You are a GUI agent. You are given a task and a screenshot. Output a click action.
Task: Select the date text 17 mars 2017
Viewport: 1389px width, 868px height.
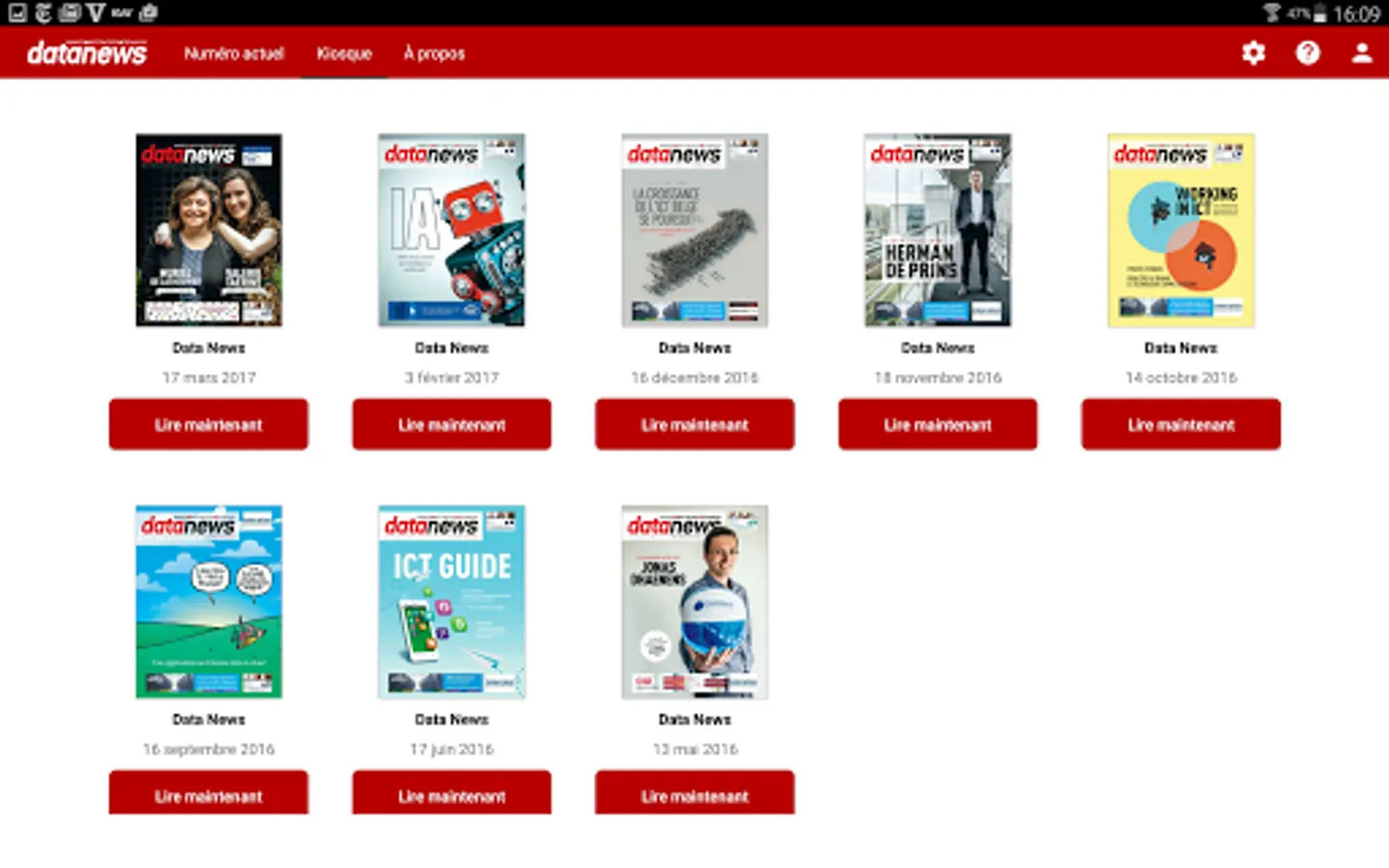pyautogui.click(x=208, y=377)
